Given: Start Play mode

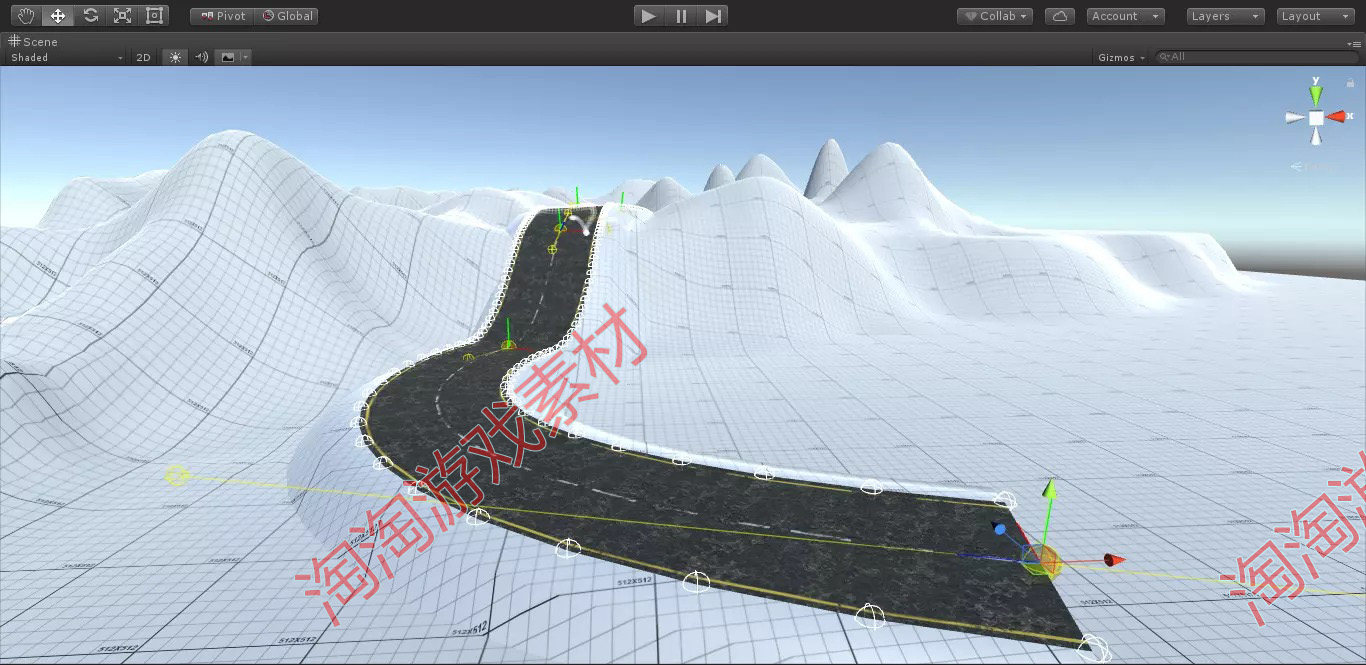Looking at the screenshot, I should (x=649, y=16).
